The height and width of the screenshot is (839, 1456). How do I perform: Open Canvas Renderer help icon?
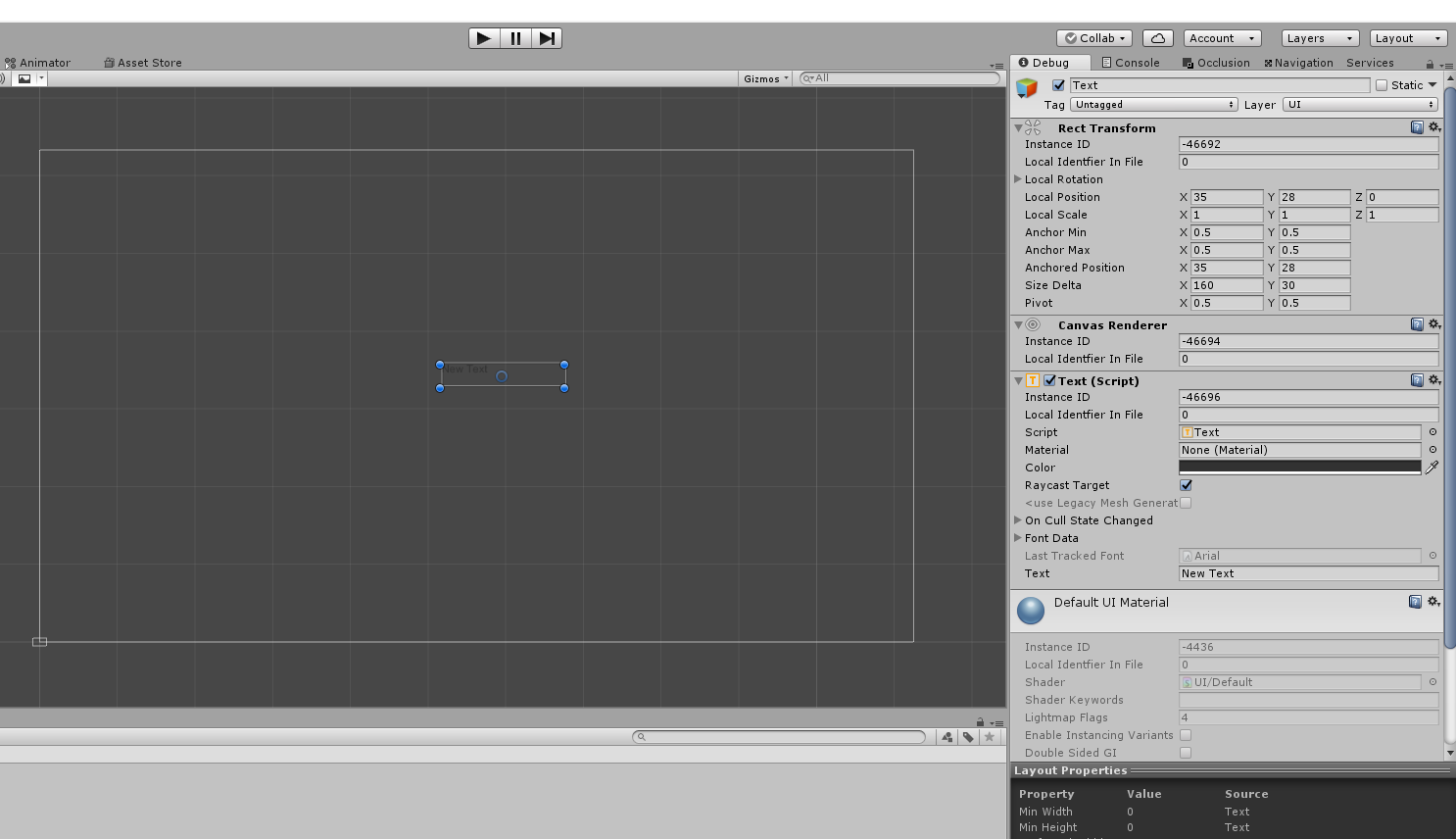point(1417,324)
